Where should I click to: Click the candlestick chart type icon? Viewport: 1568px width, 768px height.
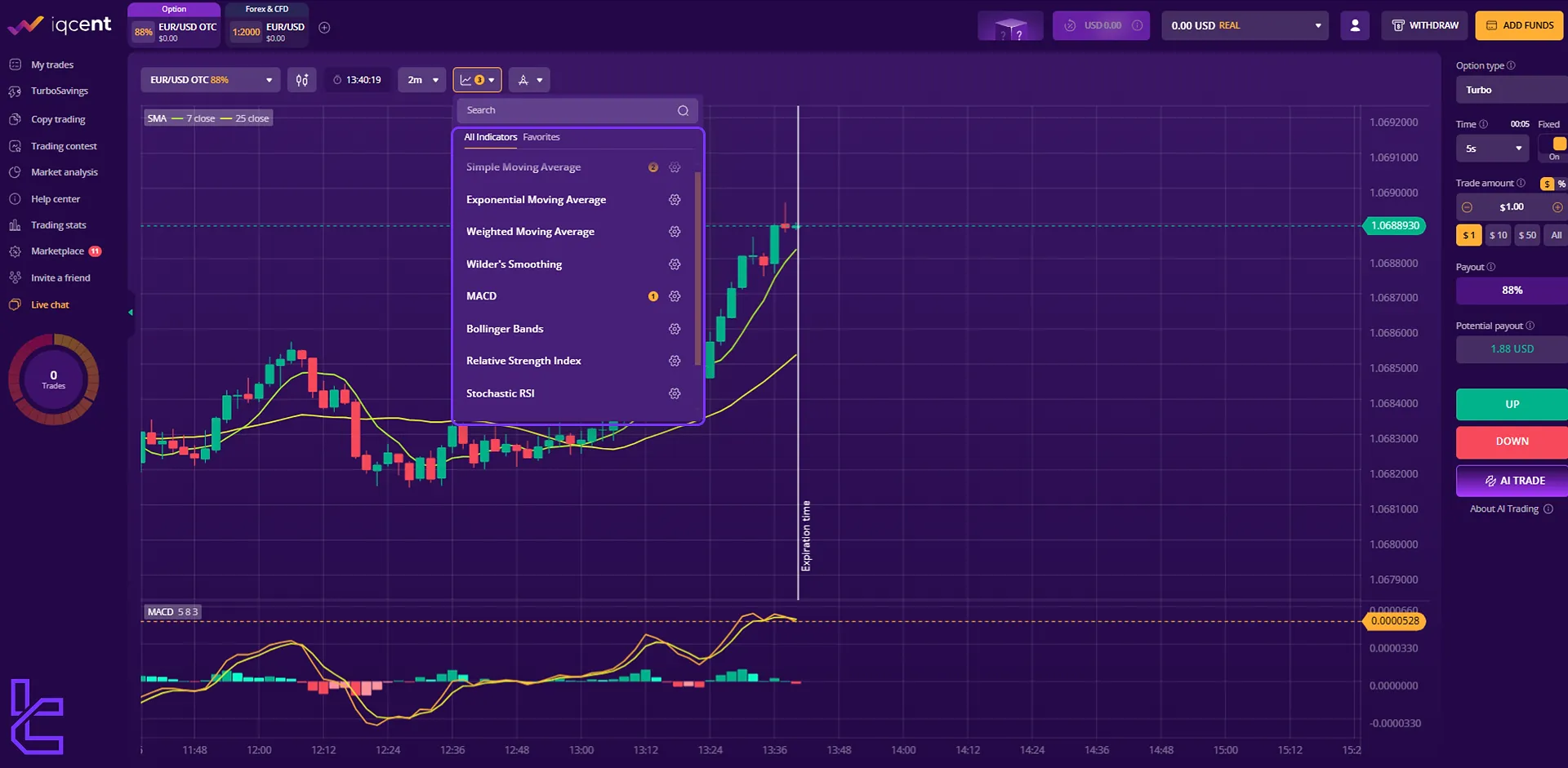(x=302, y=80)
